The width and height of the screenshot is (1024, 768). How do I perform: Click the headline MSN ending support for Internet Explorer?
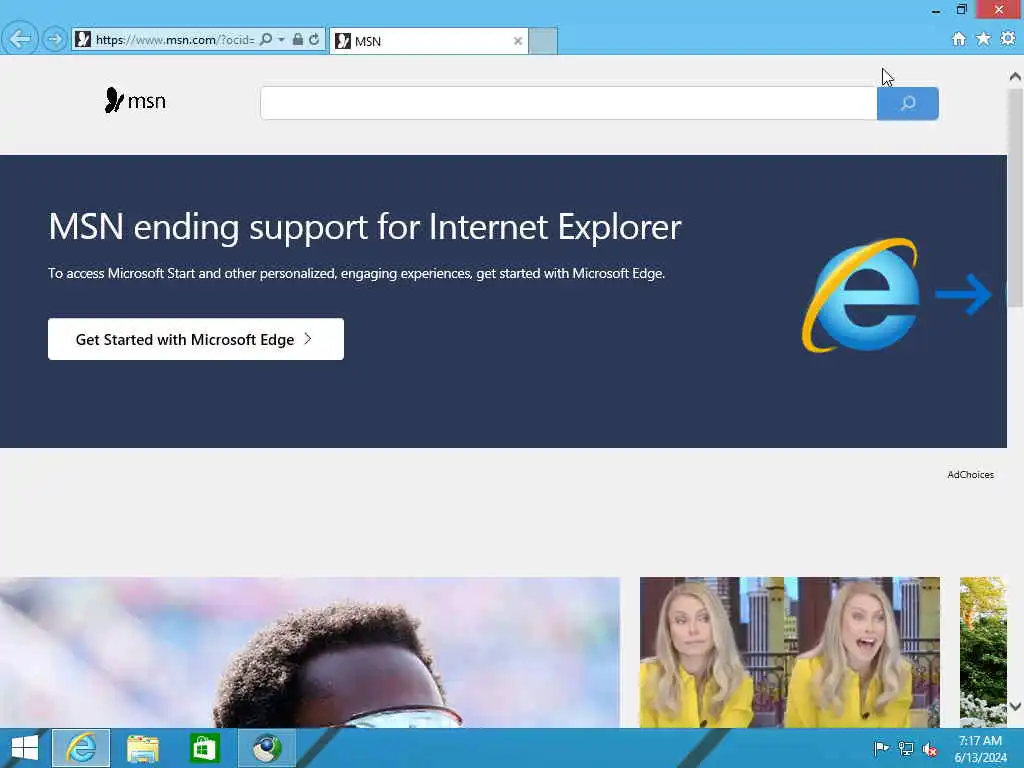pos(364,227)
